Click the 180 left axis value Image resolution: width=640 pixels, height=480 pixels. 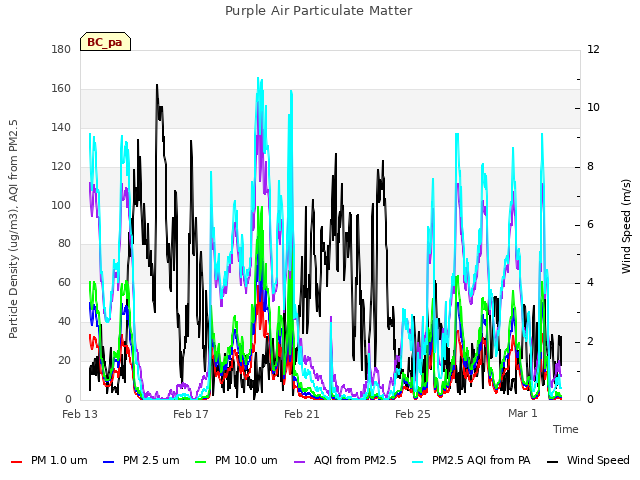pyautogui.click(x=61, y=50)
